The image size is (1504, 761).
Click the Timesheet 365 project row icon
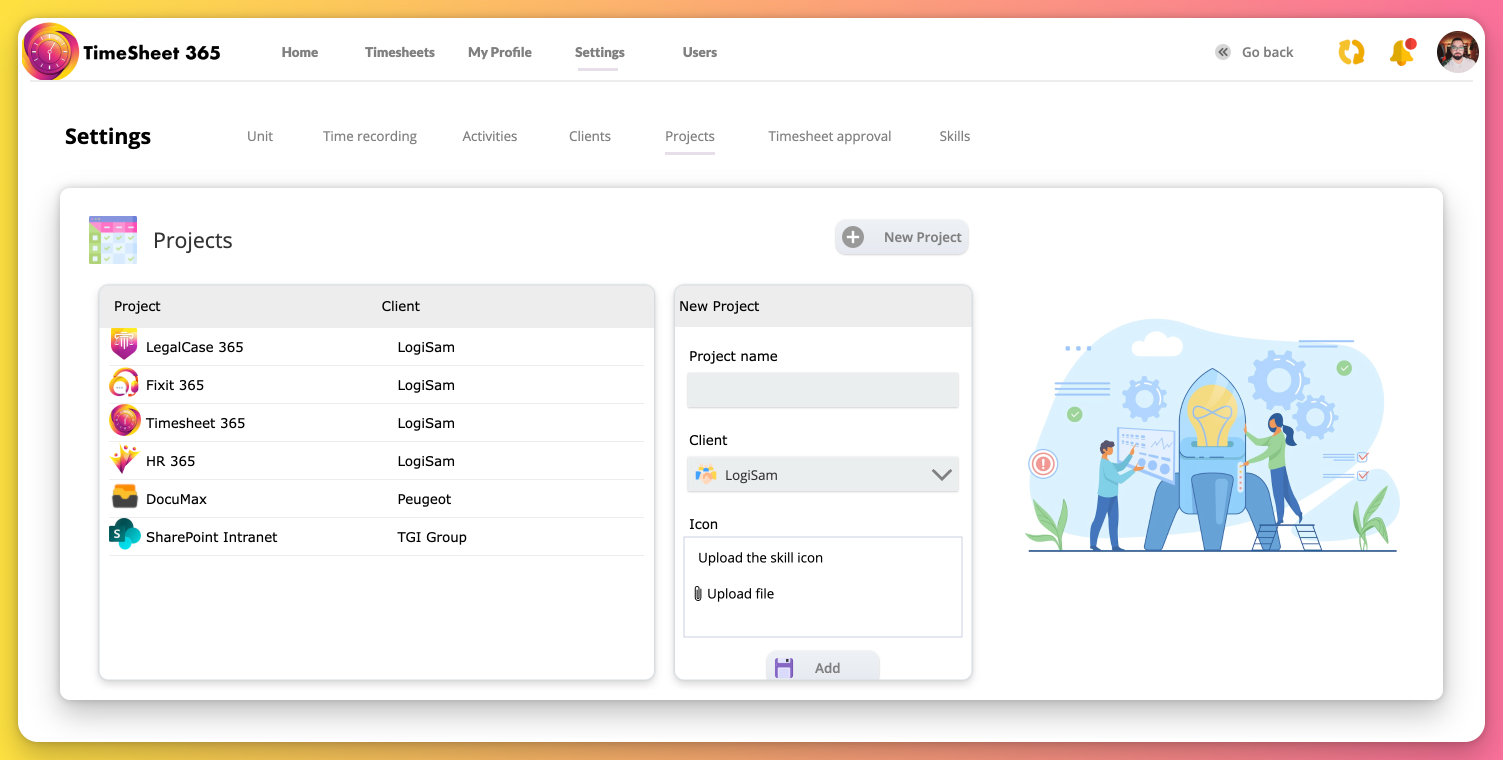pos(124,422)
